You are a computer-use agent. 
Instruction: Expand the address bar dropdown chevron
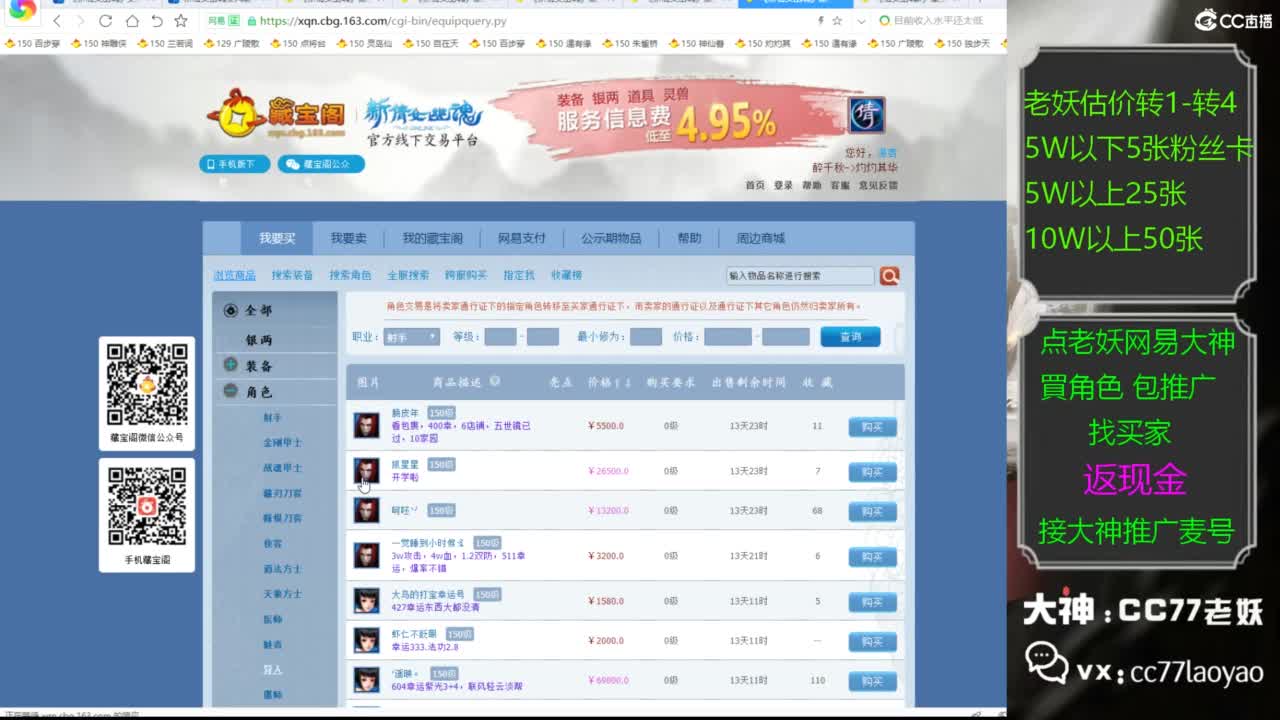pos(862,21)
